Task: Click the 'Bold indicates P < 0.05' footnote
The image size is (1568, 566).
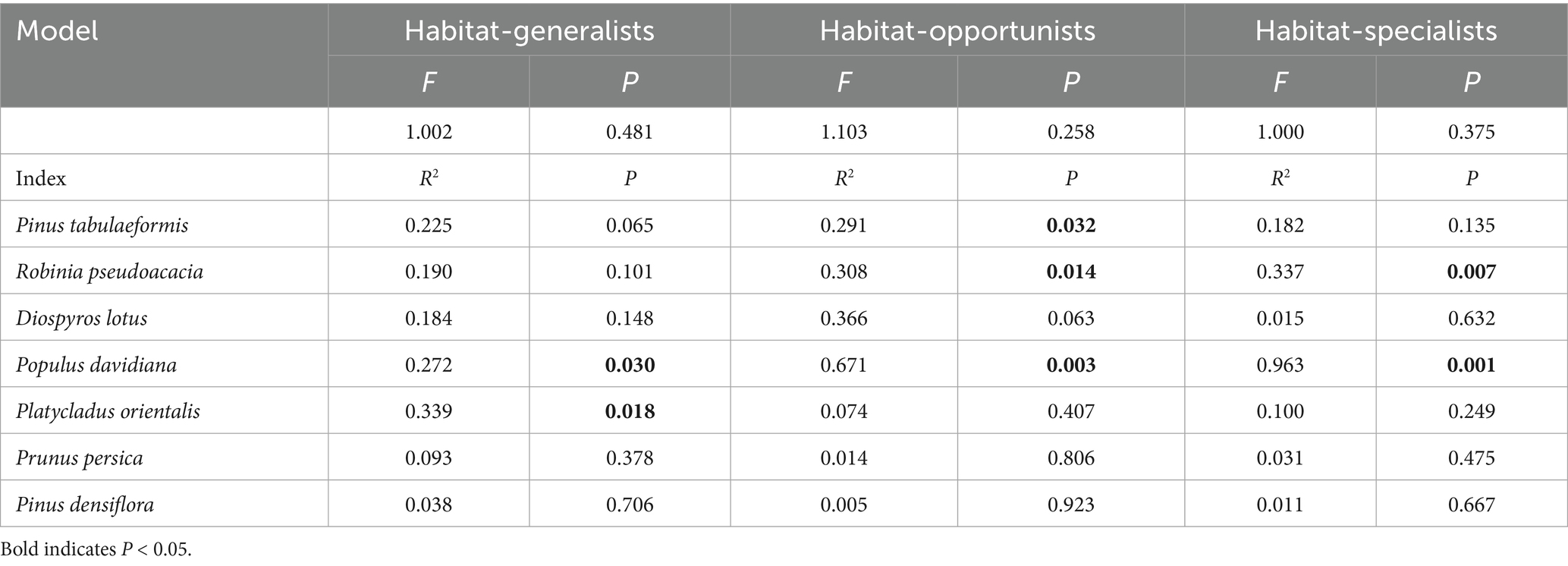Action: click(x=96, y=549)
